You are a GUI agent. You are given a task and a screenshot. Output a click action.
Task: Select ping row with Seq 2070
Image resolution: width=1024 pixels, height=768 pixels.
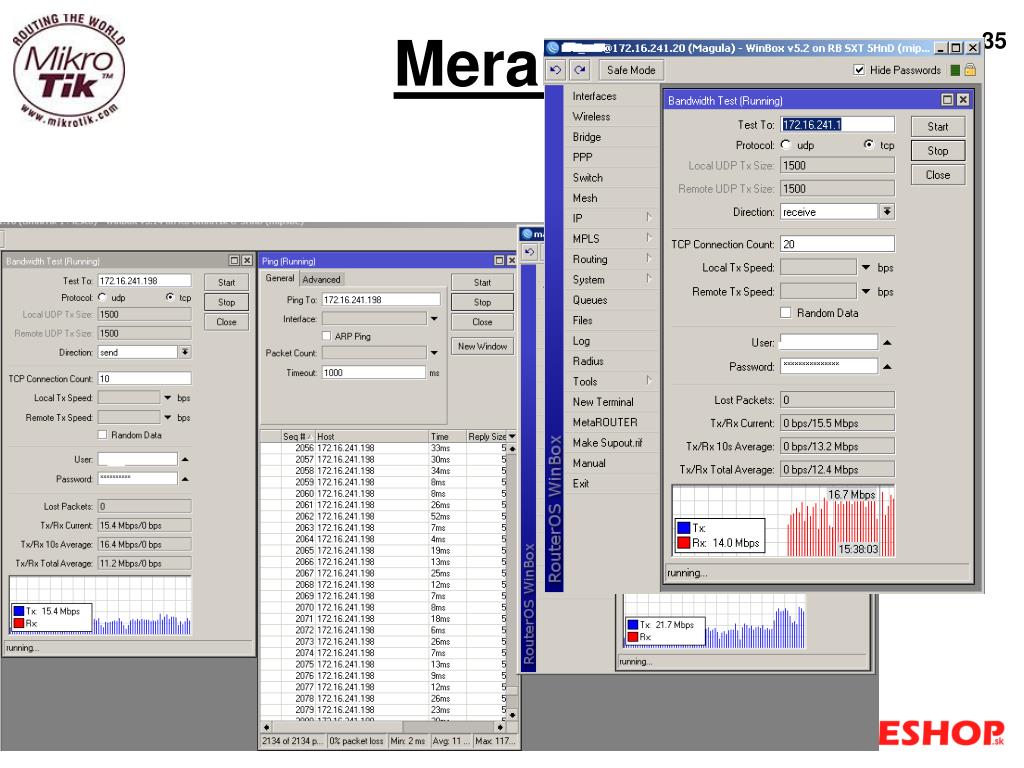pyautogui.click(x=383, y=607)
